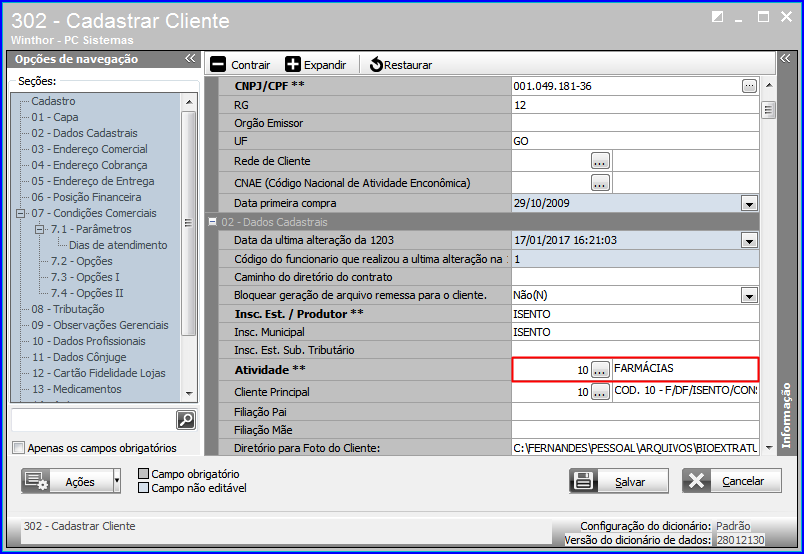Collapse the 02 - Dados Cadastrais section
Screen dimensions: 804x554
tap(212, 222)
